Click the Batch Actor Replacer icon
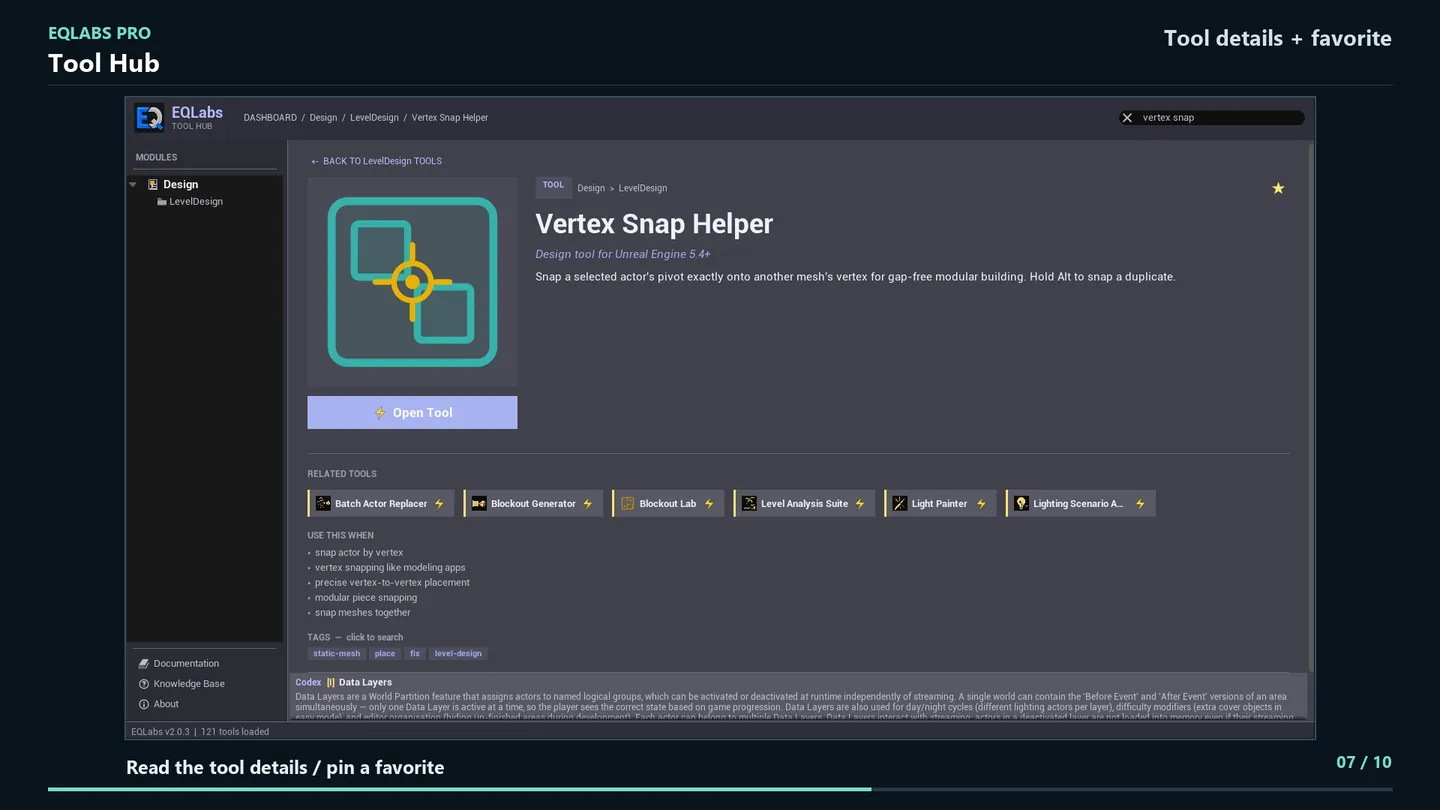The height and width of the screenshot is (810, 1440). point(323,504)
